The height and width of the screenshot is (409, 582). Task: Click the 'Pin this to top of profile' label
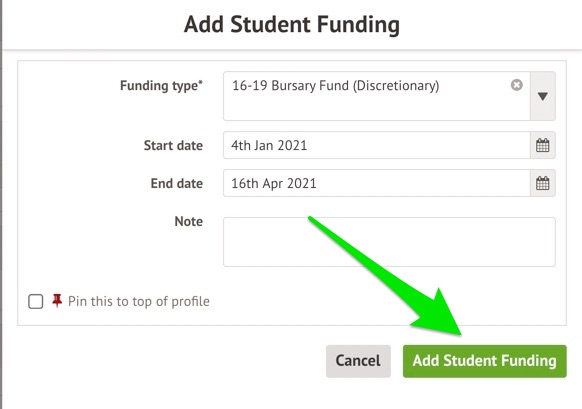point(139,301)
